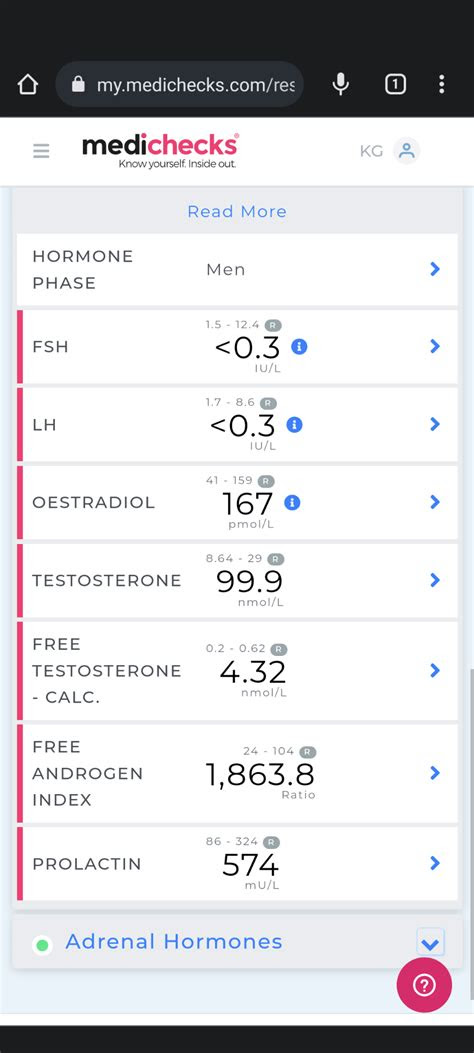Open the Free Testosterone Calc. details arrow
Screen dimensions: 474x1053
(435, 670)
